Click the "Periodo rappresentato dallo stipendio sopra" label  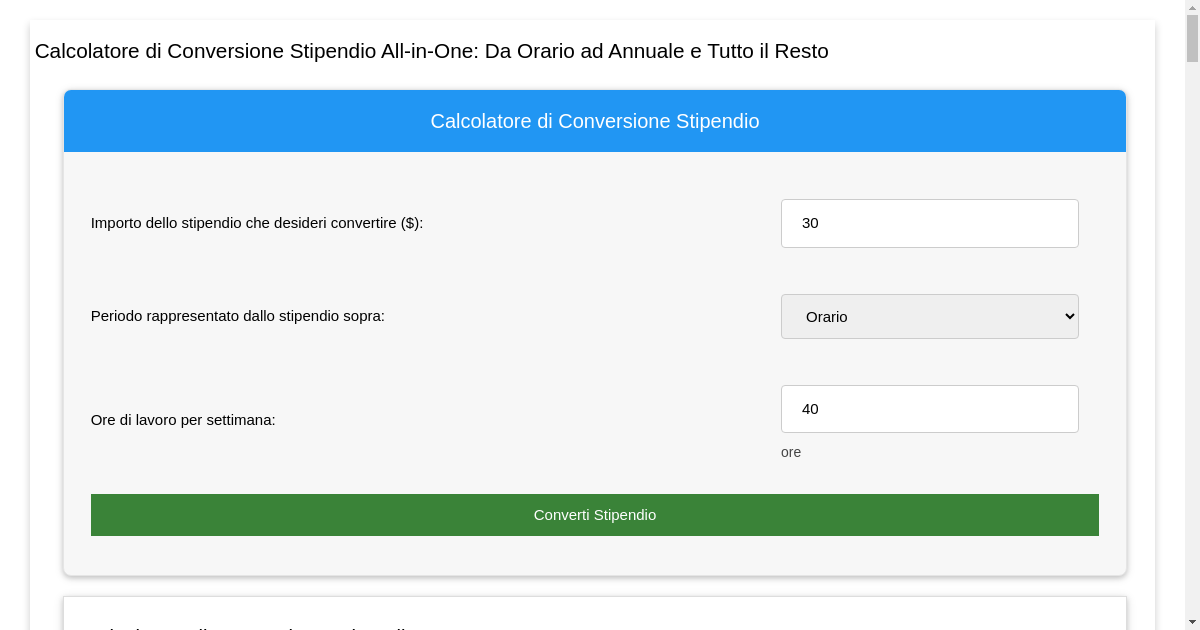point(237,316)
